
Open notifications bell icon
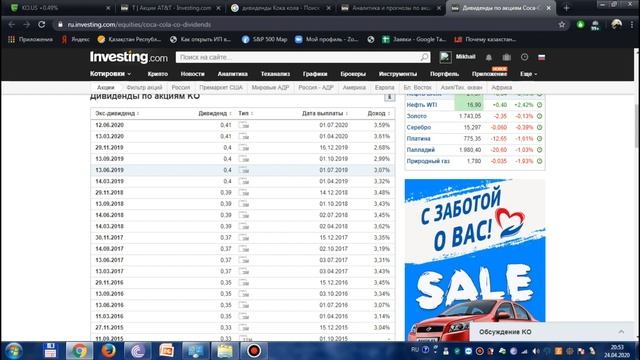[489, 58]
